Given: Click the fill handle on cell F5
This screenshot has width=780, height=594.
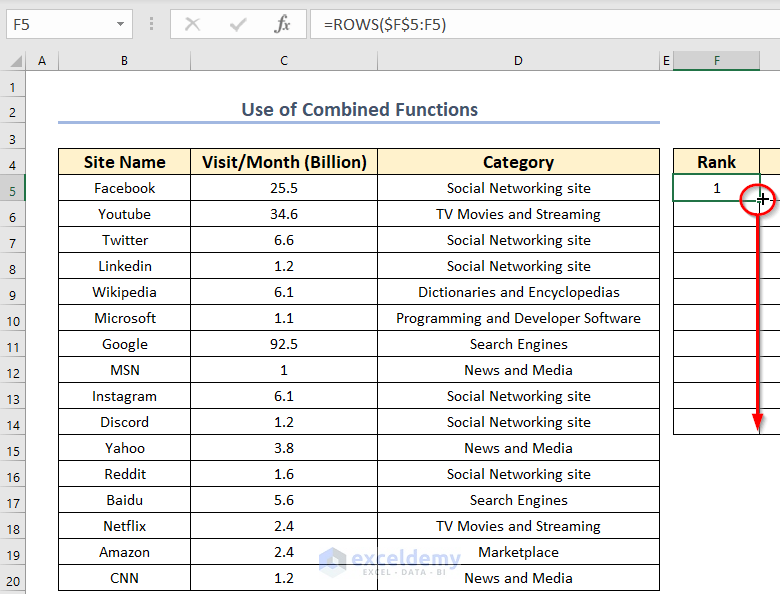Looking at the screenshot, I should (x=760, y=200).
